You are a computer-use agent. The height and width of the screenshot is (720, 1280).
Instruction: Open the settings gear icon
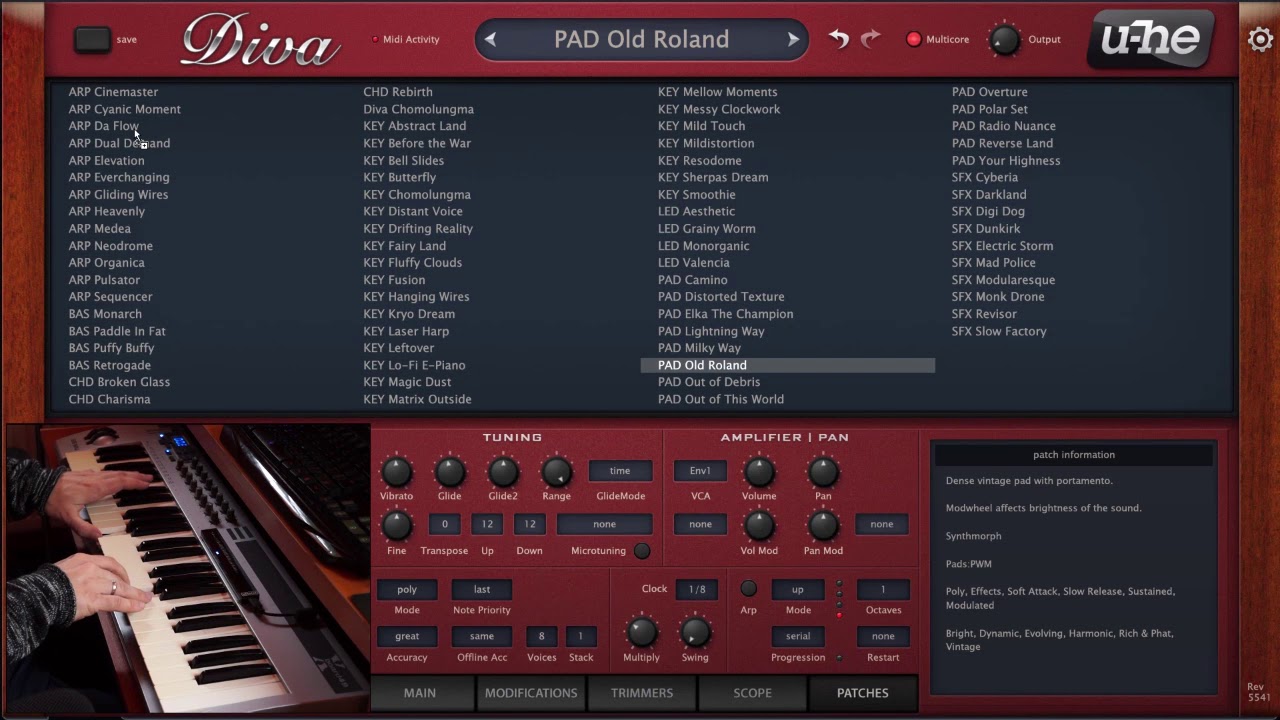[x=1260, y=39]
